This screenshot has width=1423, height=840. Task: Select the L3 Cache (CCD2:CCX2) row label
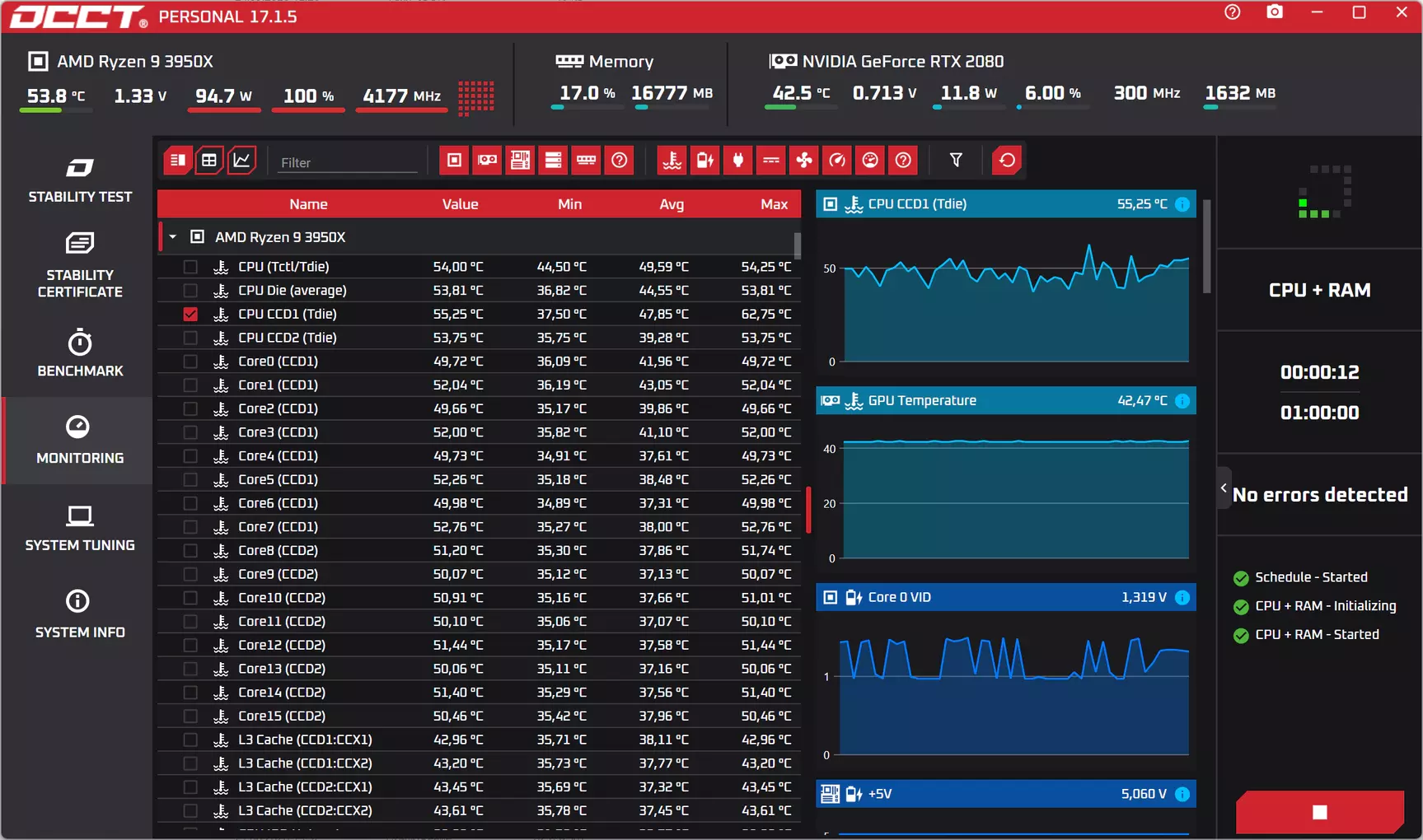point(305,811)
